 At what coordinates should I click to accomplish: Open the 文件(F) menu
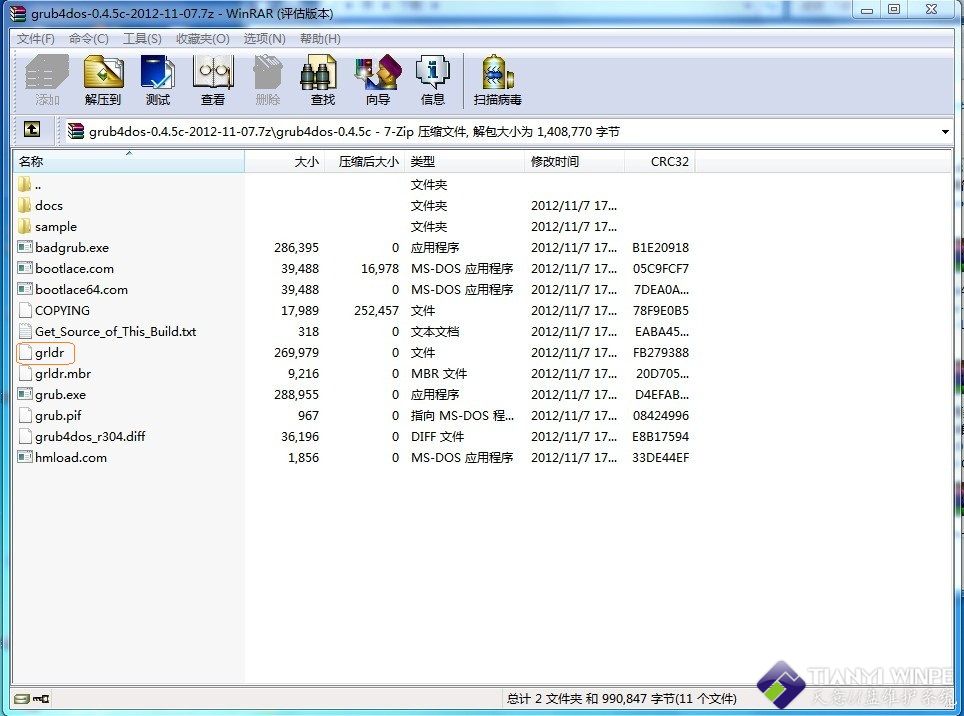point(36,39)
